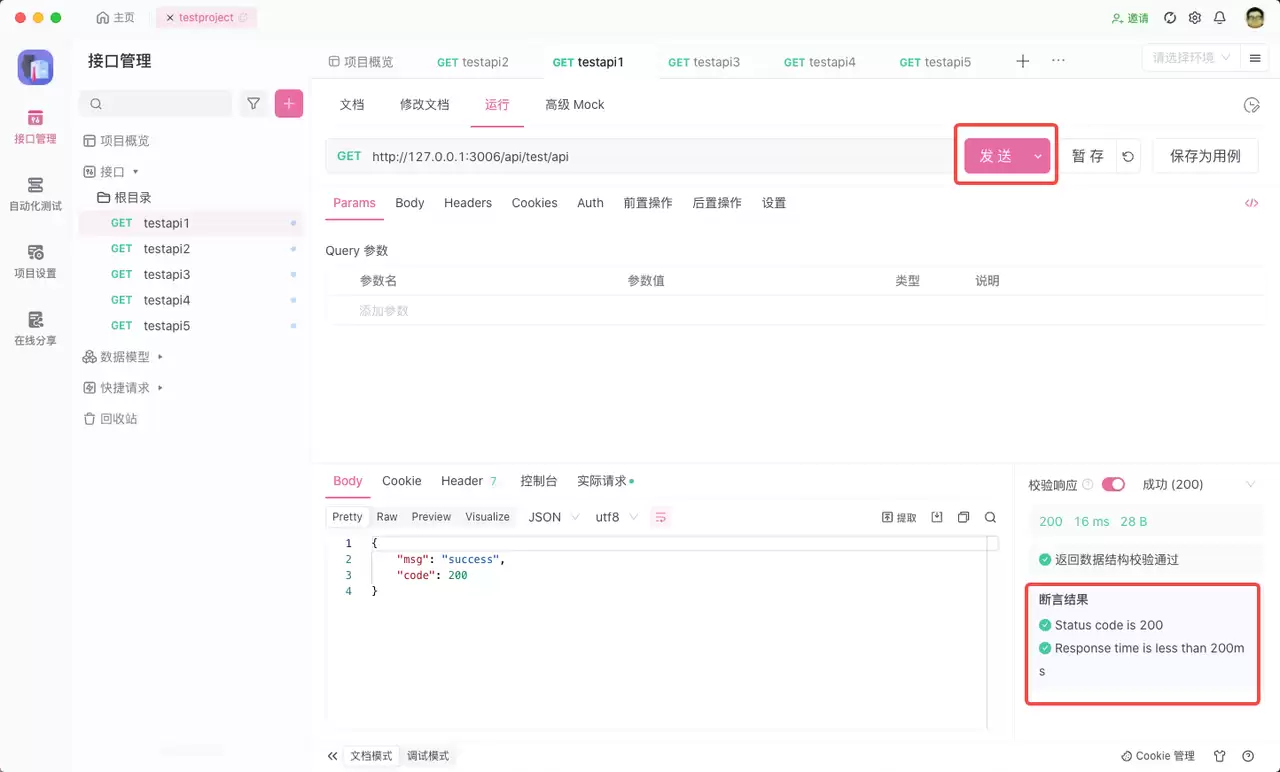The image size is (1280, 772).
Task: Open the user avatar menu
Action: pyautogui.click(x=1255, y=18)
